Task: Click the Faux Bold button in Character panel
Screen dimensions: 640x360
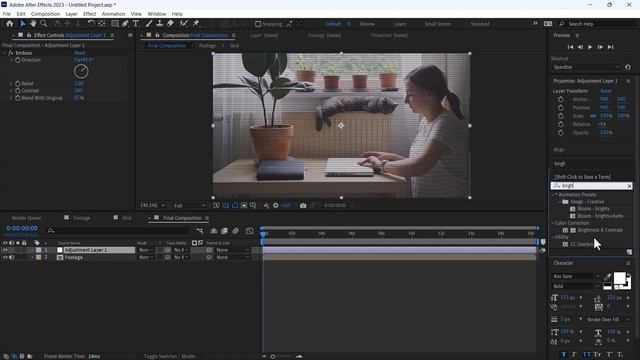Action: [x=564, y=354]
